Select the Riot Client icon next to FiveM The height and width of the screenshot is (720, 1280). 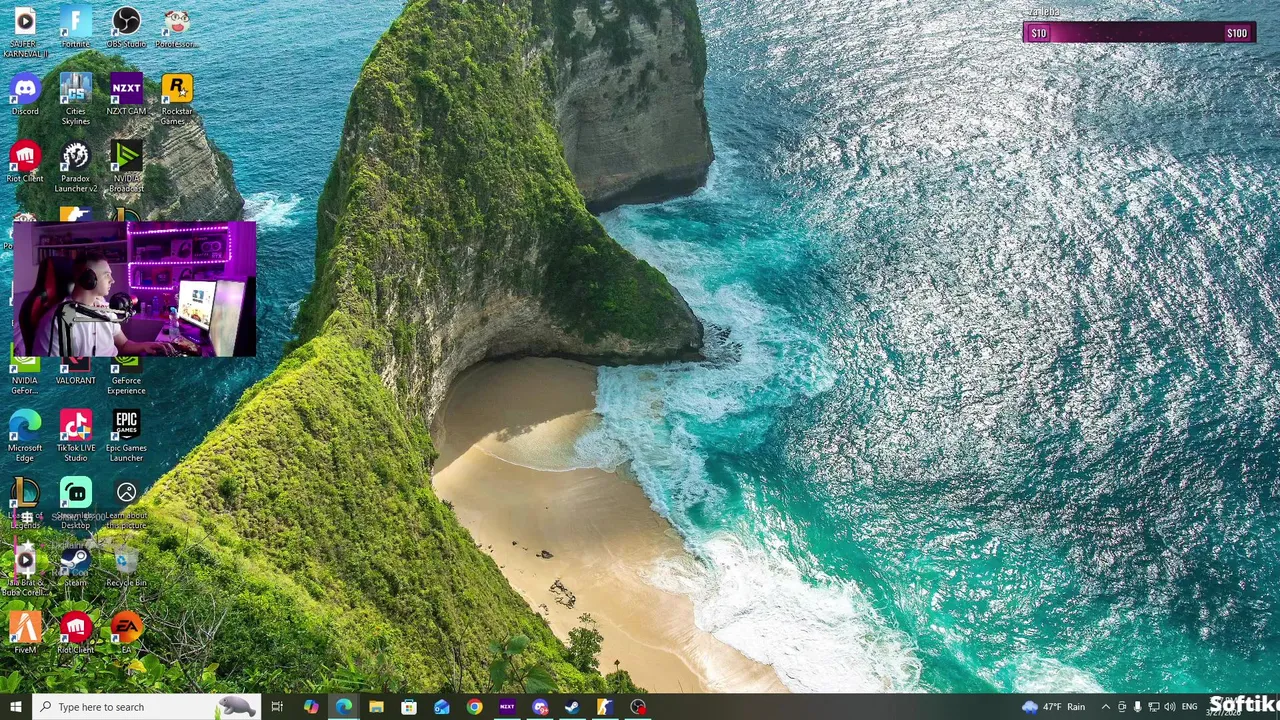tap(75, 633)
